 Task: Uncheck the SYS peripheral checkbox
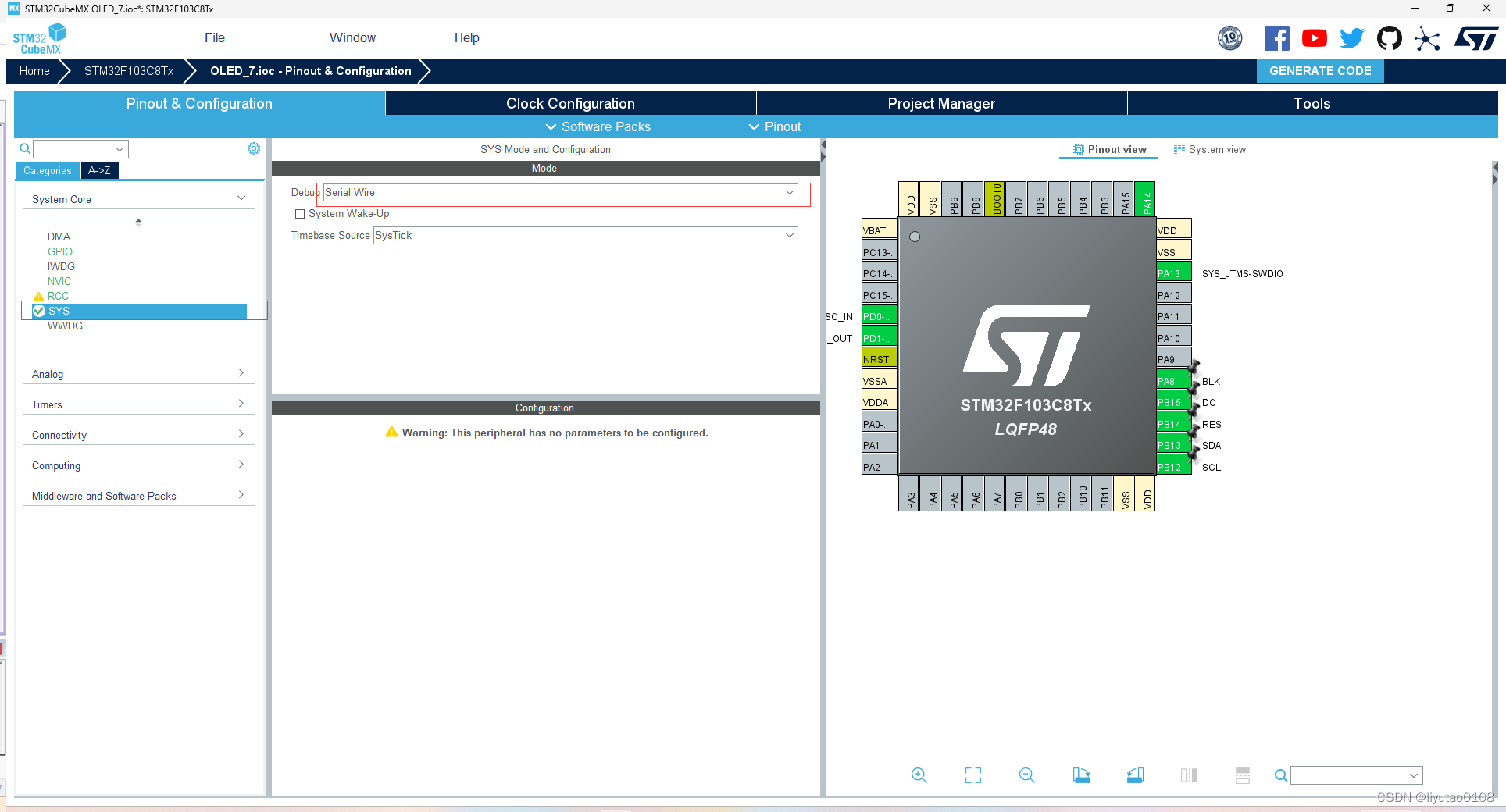tap(38, 311)
